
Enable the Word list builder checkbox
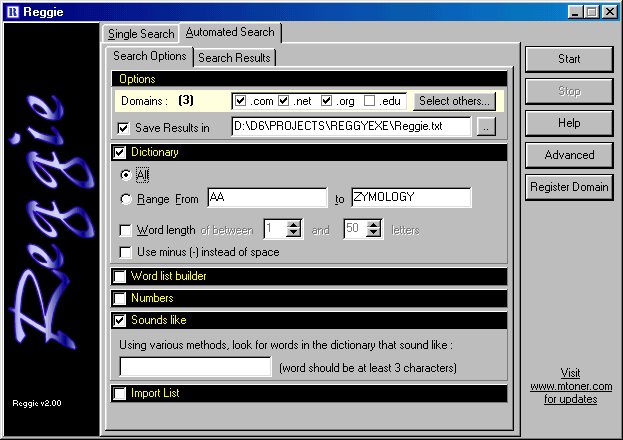(120, 276)
